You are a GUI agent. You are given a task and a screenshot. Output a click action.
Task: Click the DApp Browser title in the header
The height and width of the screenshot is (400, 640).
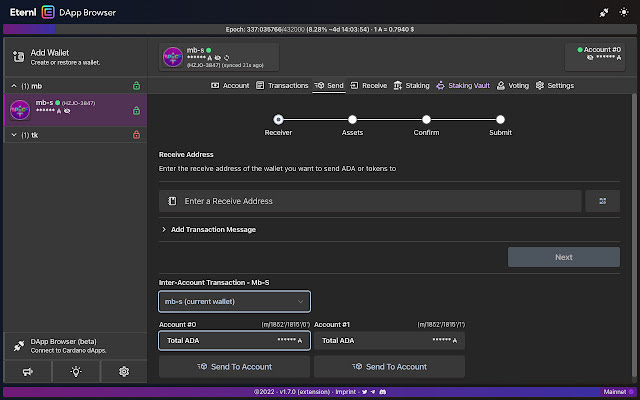(x=87, y=13)
